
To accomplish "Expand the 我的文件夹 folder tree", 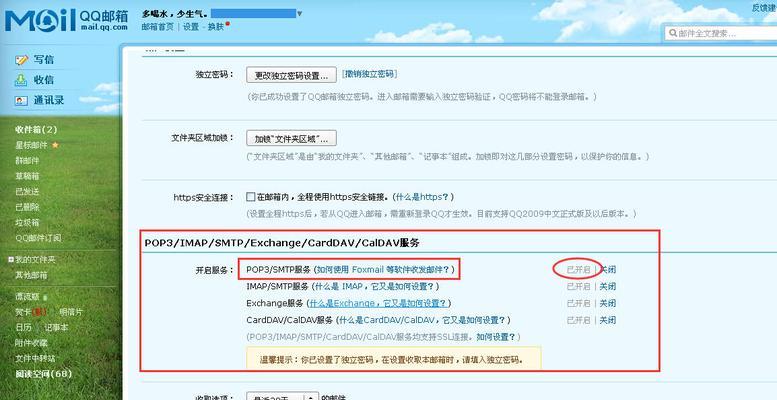I will pyautogui.click(x=11, y=259).
